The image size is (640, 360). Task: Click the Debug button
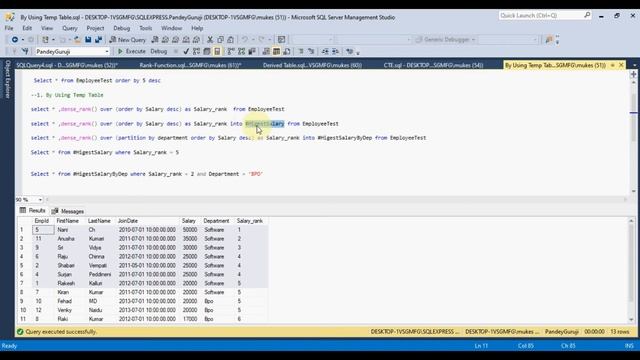pyautogui.click(x=159, y=51)
